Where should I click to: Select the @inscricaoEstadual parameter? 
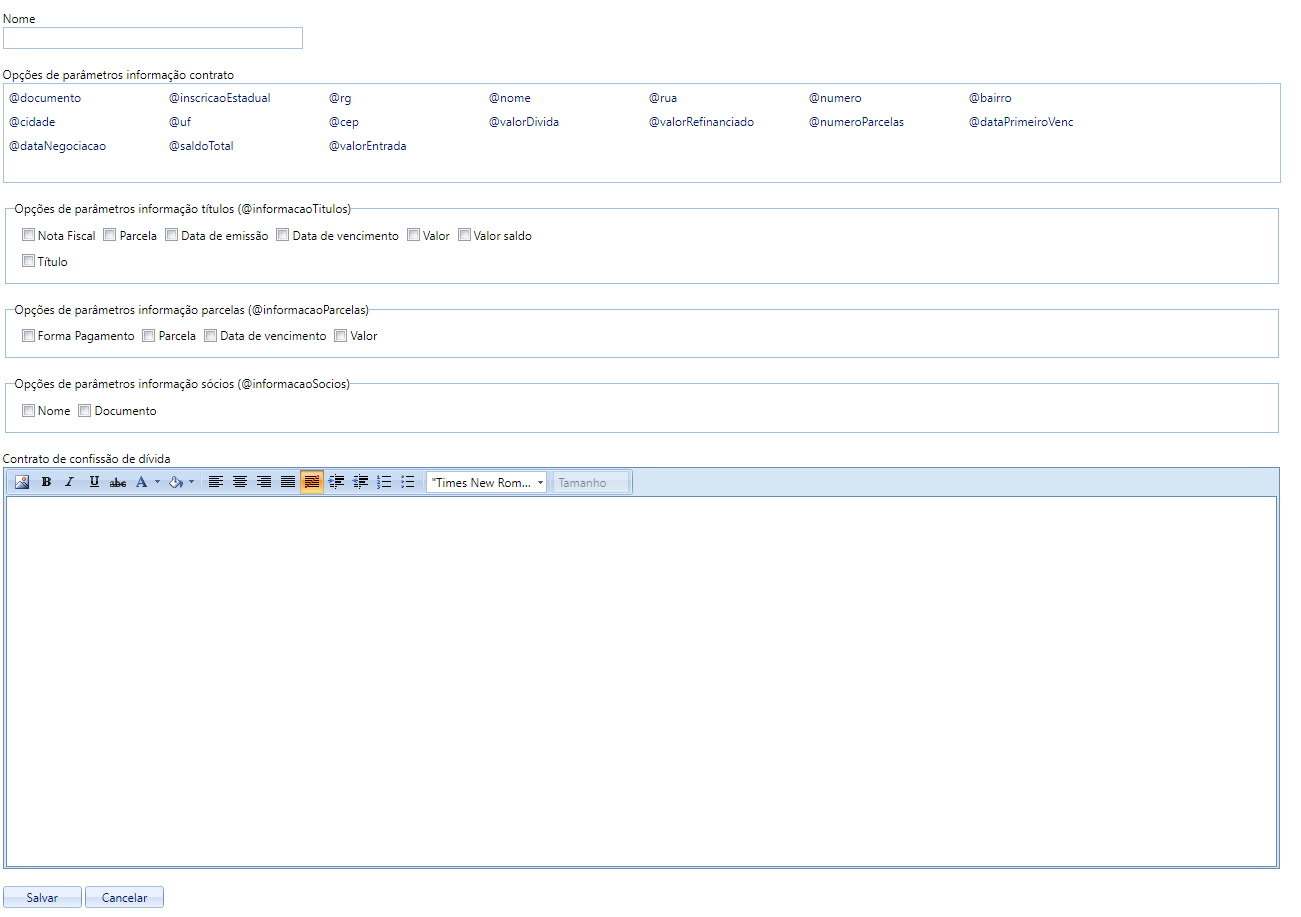(220, 98)
